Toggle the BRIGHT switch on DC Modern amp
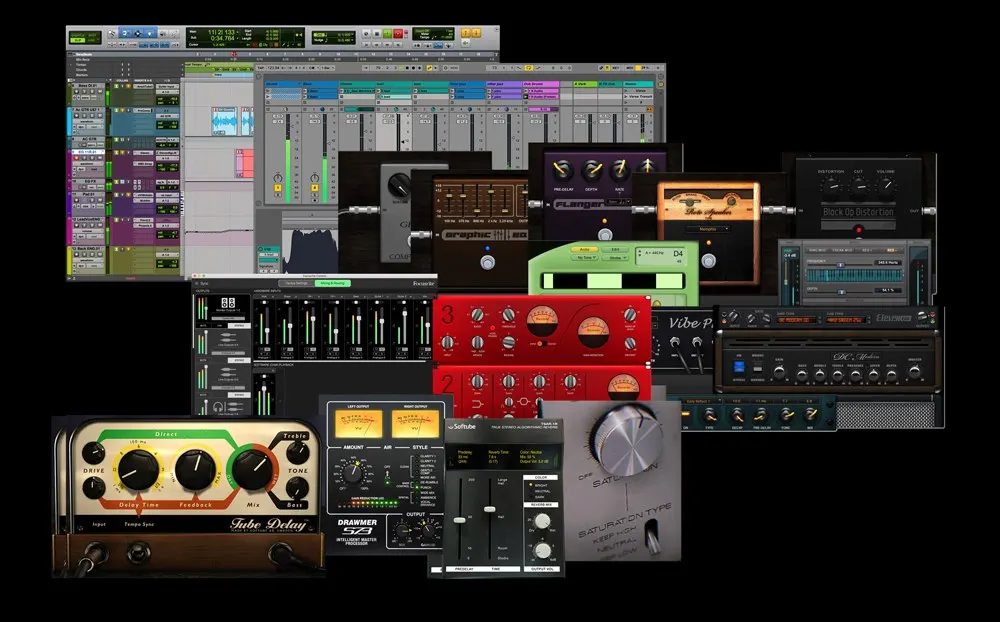This screenshot has width=1000, height=622. tap(758, 367)
